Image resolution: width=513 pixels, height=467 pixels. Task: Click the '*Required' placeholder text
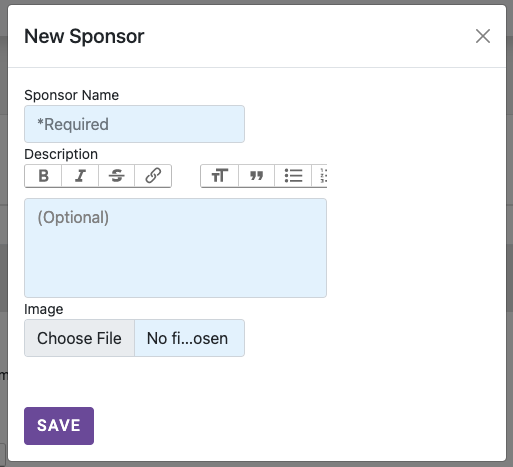point(73,124)
